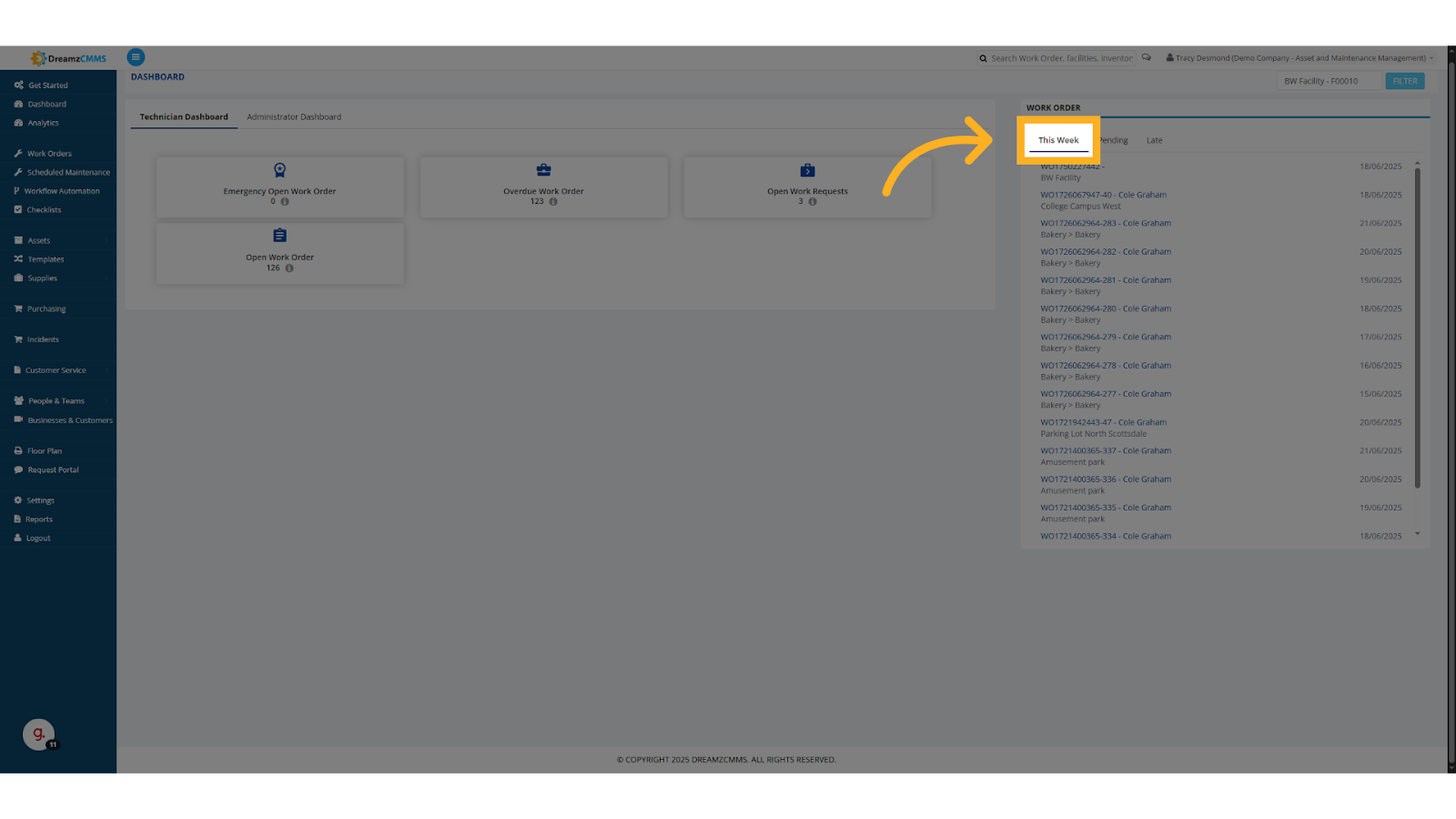Open the Tracy Desmond user dropdown
1456x819 pixels.
1299,58
